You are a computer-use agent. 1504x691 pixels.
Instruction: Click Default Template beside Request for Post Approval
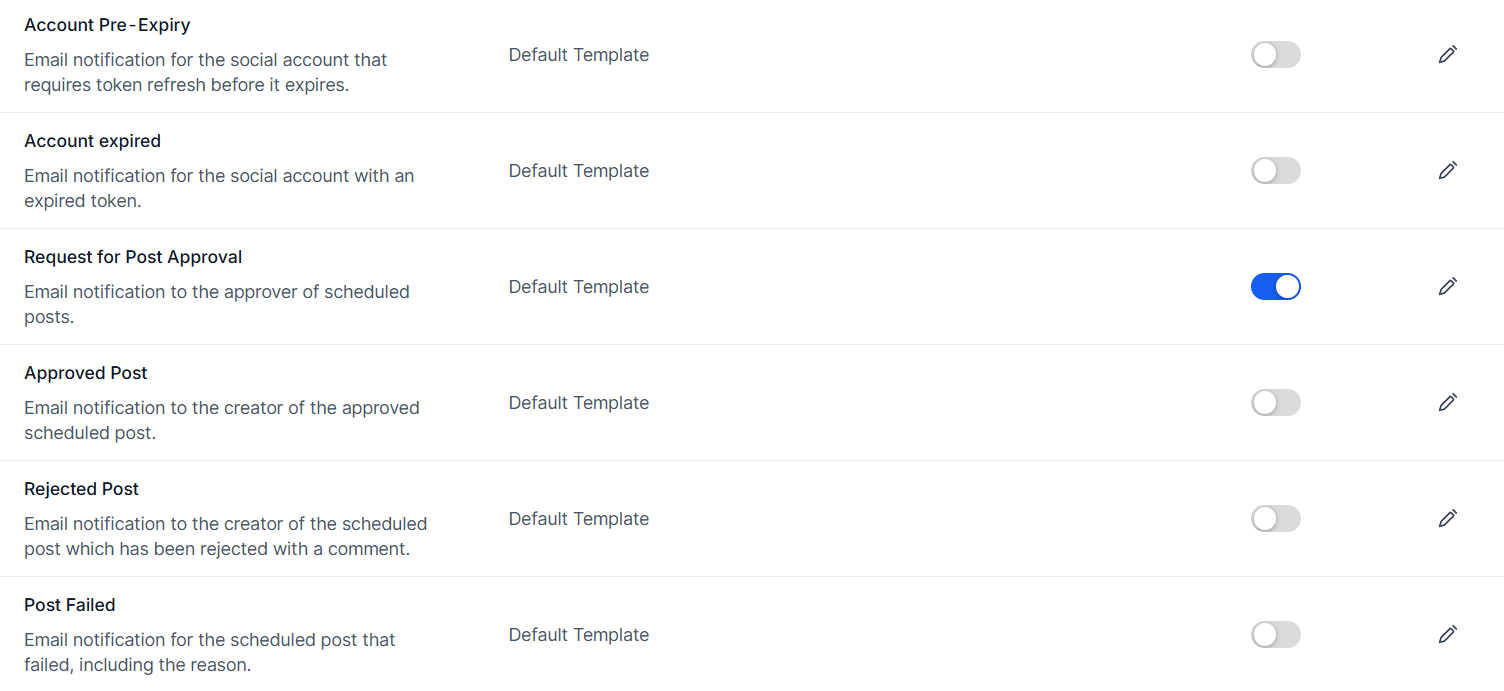click(x=578, y=287)
